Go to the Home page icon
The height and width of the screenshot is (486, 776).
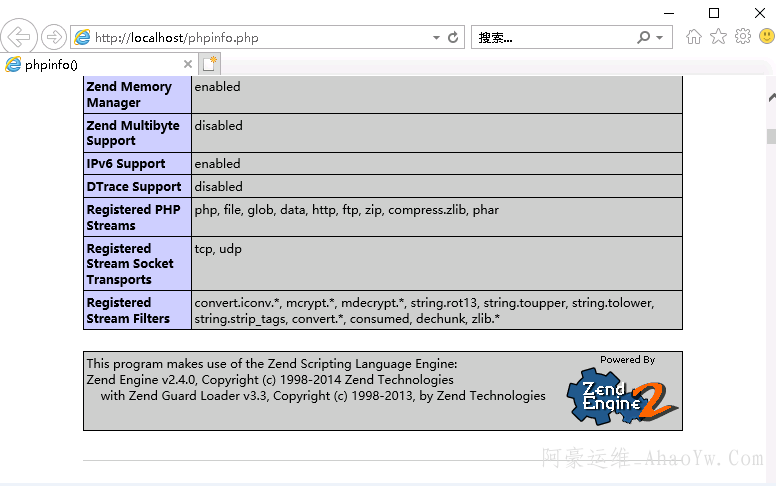[x=694, y=37]
